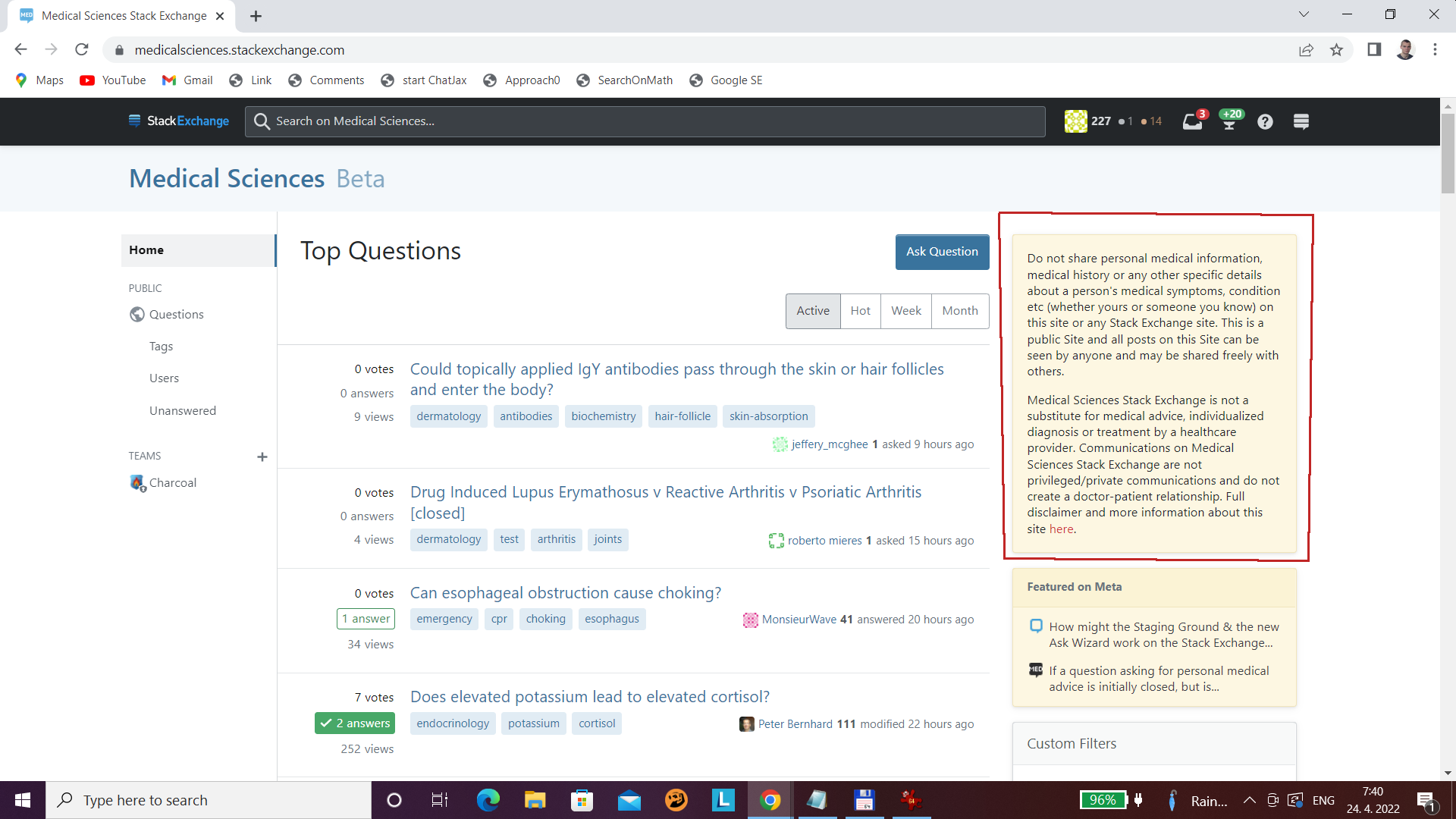Open the inbox notifications icon
1456x819 pixels.
(1192, 121)
